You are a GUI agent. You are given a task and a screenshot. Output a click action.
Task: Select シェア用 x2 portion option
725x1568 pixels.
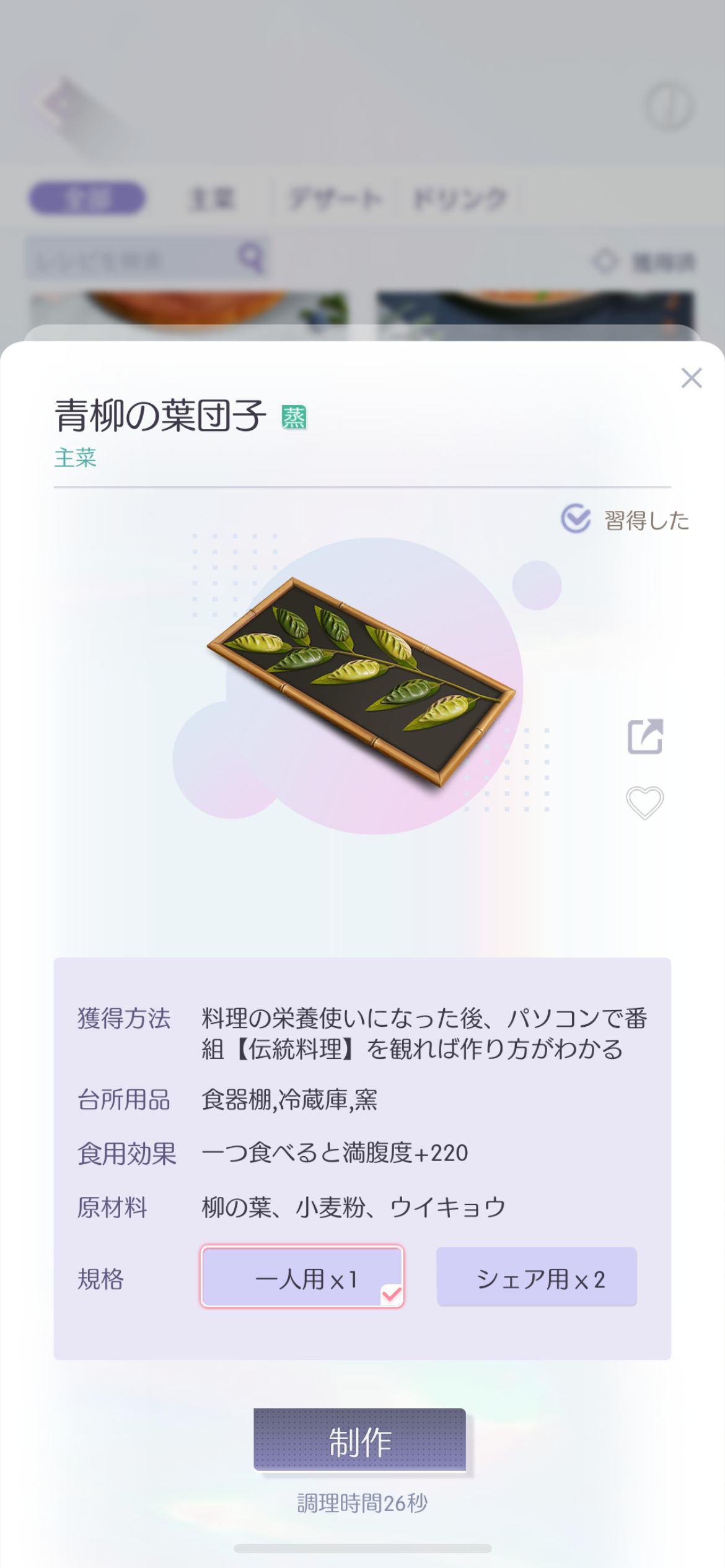[x=537, y=1276]
